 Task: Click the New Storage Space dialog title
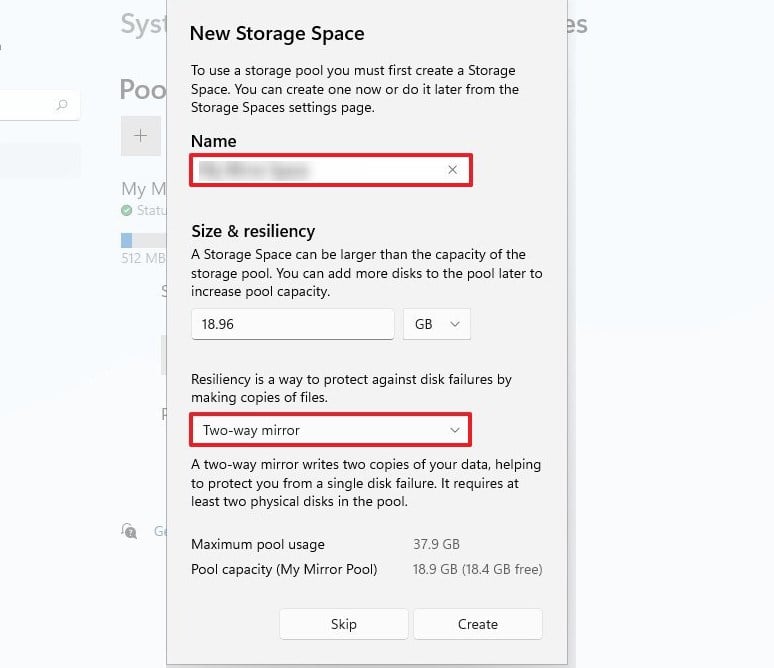[277, 34]
